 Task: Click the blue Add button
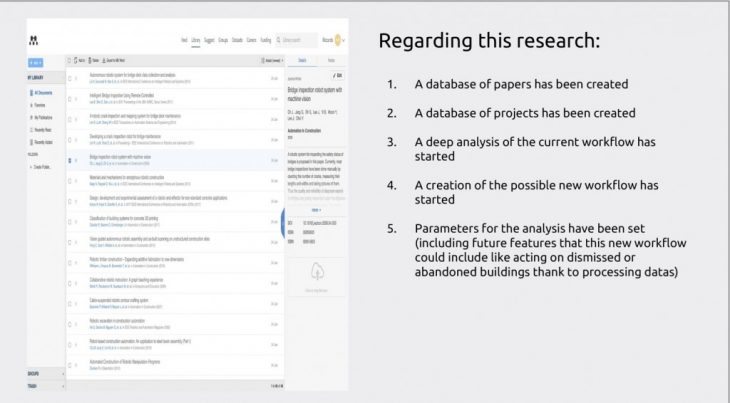coord(36,60)
